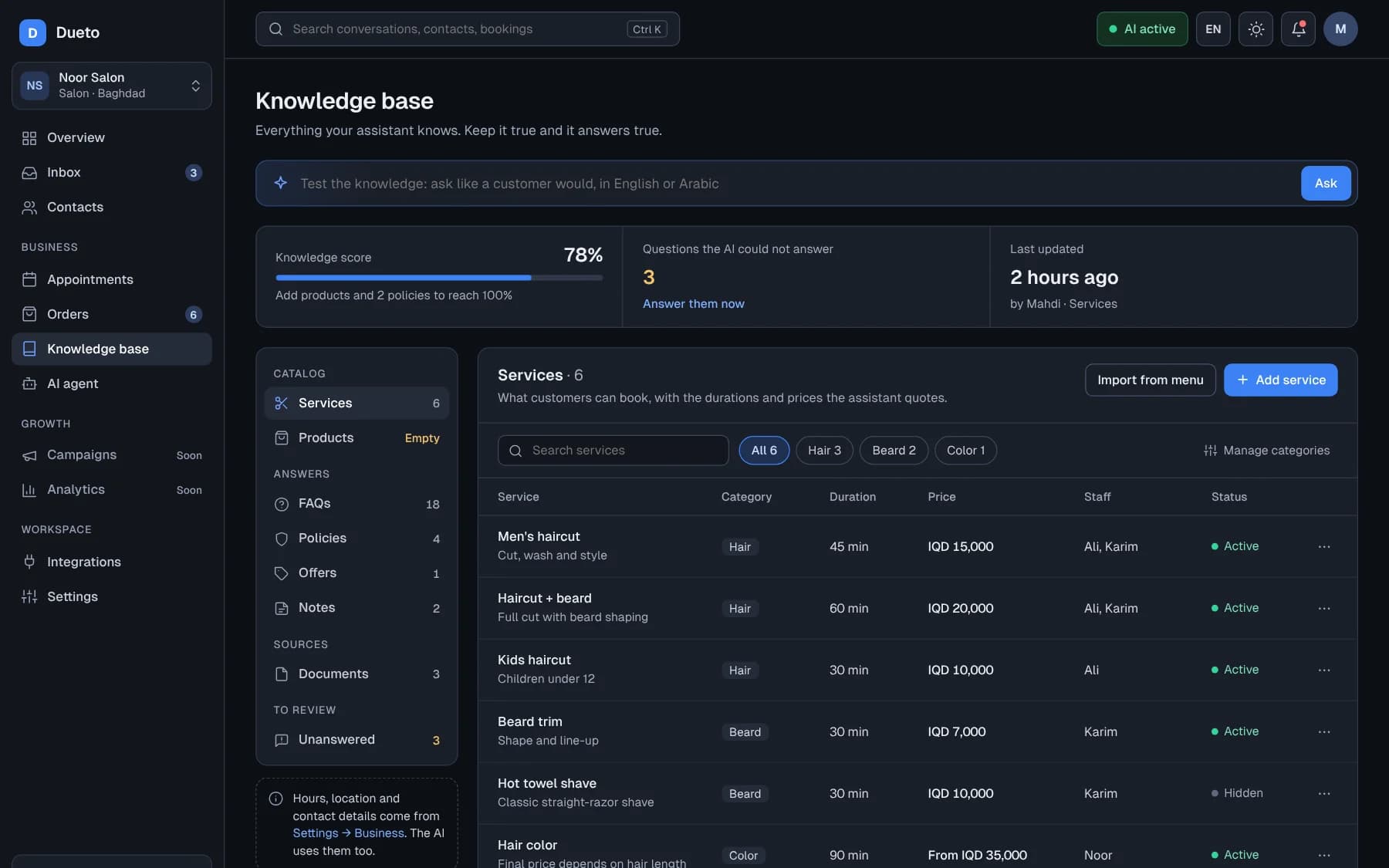Open Orders in sidebar
The height and width of the screenshot is (868, 1389).
pos(112,314)
